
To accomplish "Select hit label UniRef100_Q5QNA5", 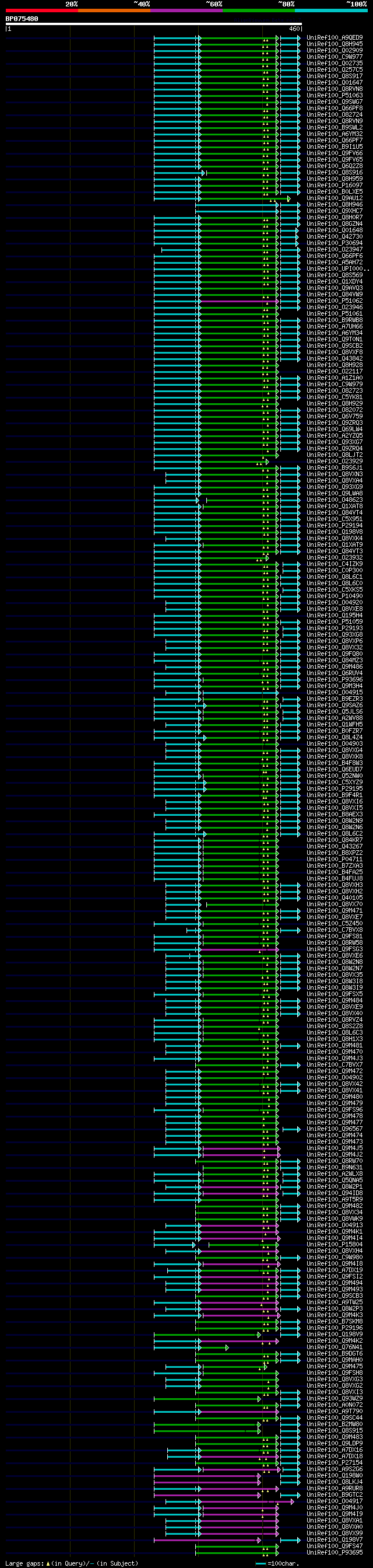I will pos(335,1181).
